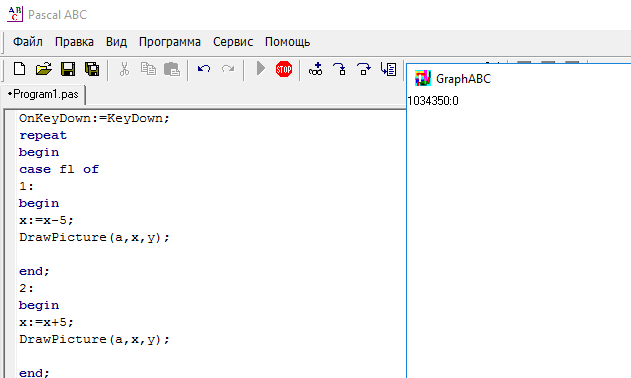
Task: Open the Программа menu
Action: (x=170, y=42)
